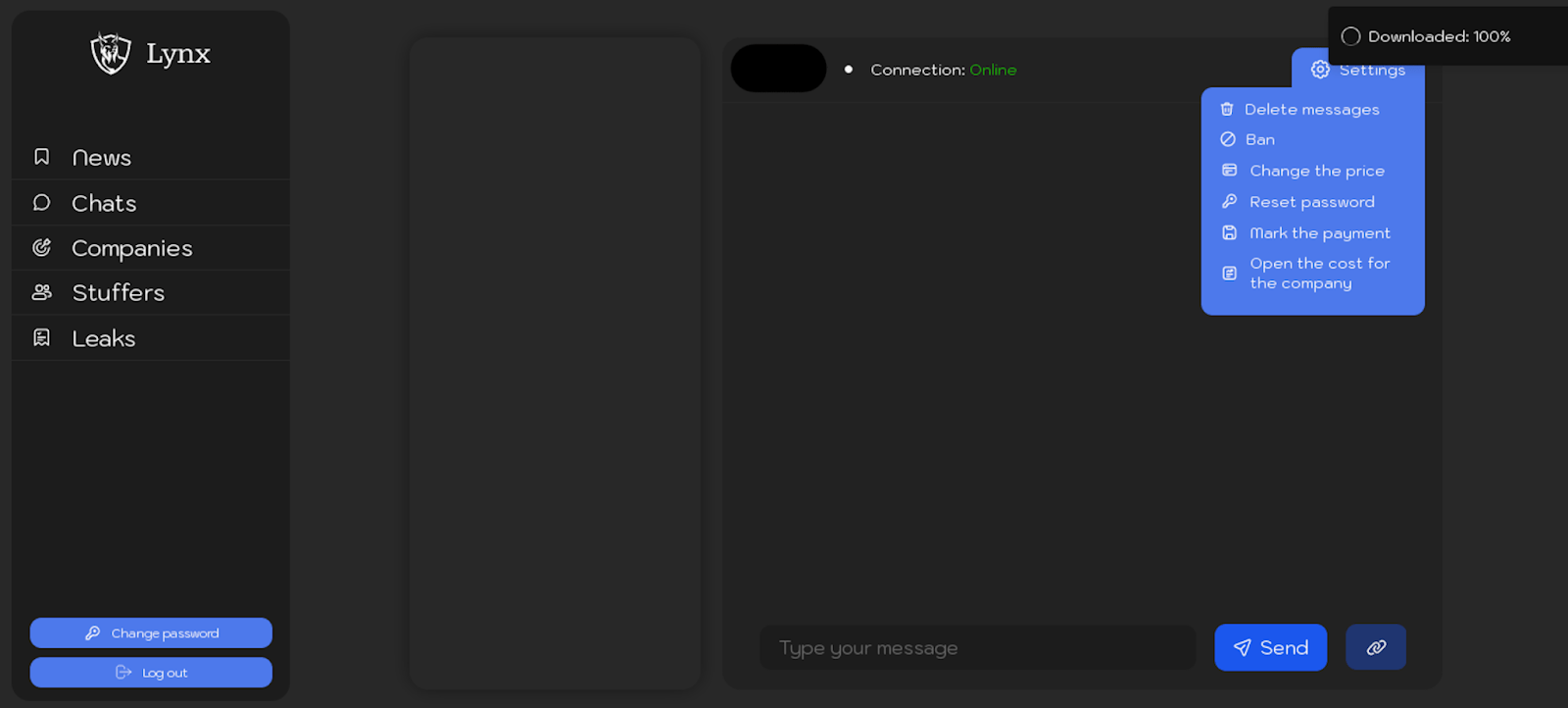Click the target icon beside Companies
This screenshot has width=1568, height=708.
[41, 247]
